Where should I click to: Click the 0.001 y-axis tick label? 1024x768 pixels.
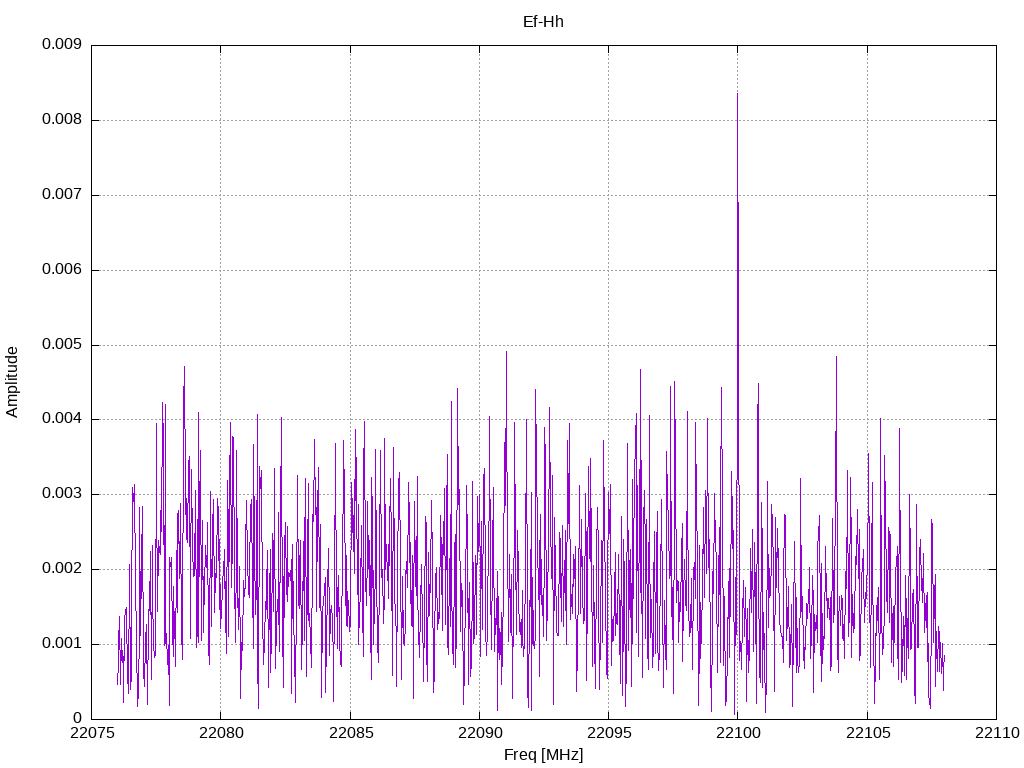pos(61,644)
